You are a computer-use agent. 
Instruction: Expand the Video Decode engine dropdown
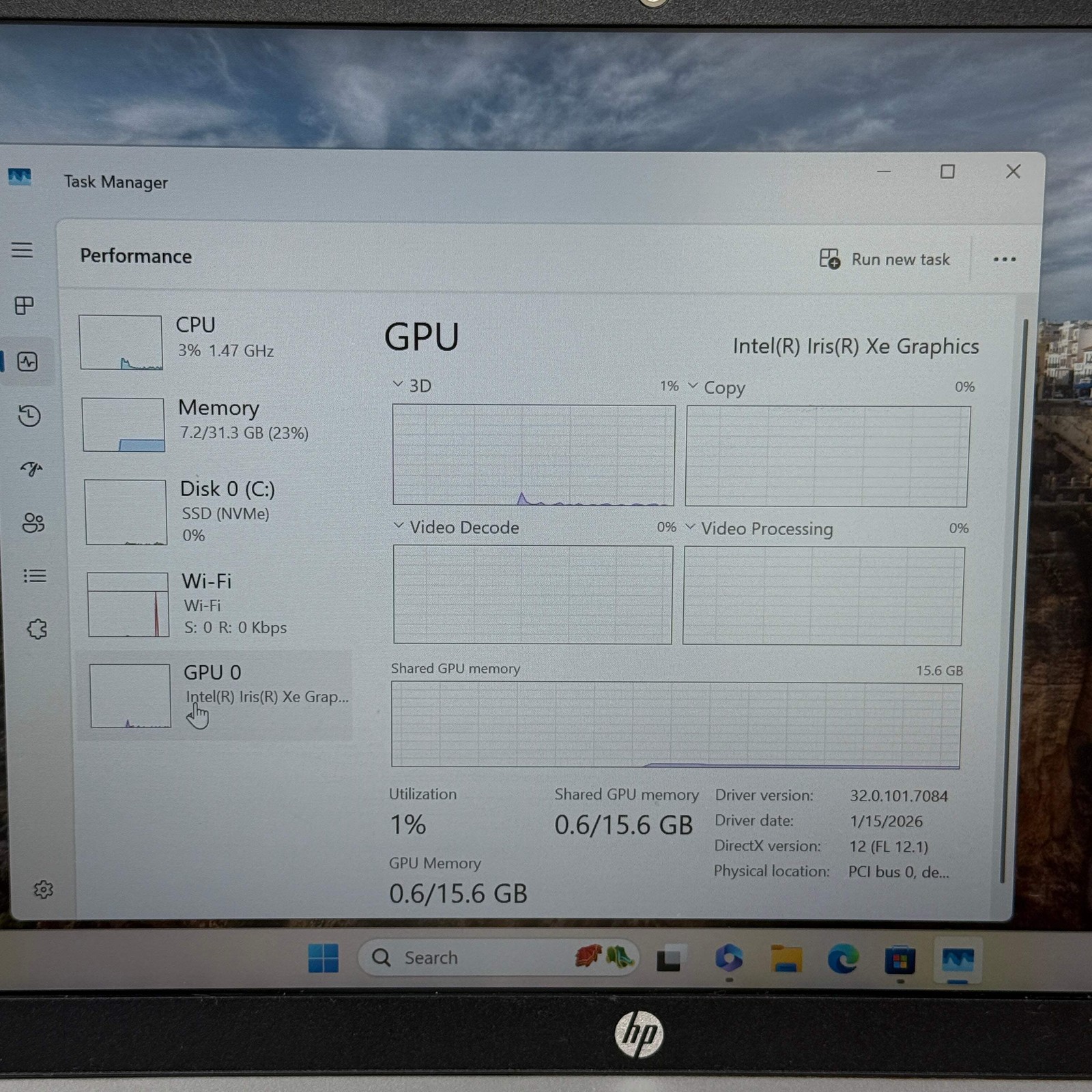(x=399, y=526)
